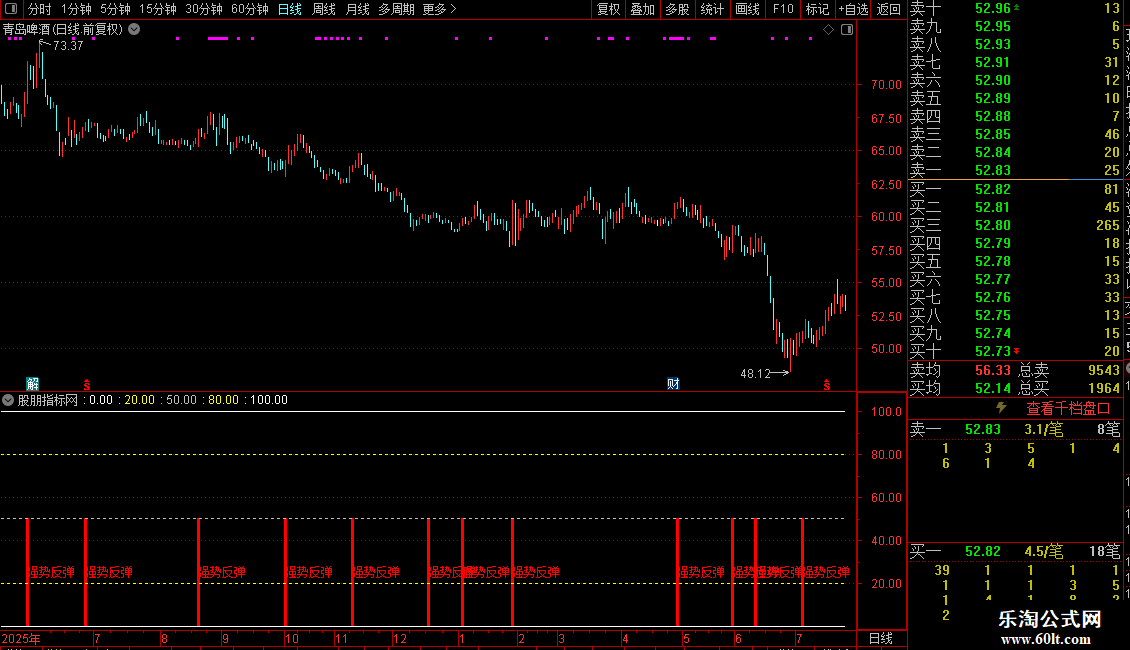Select the 60分钟 period
Viewport: 1130px width, 650px height.
(x=249, y=9)
